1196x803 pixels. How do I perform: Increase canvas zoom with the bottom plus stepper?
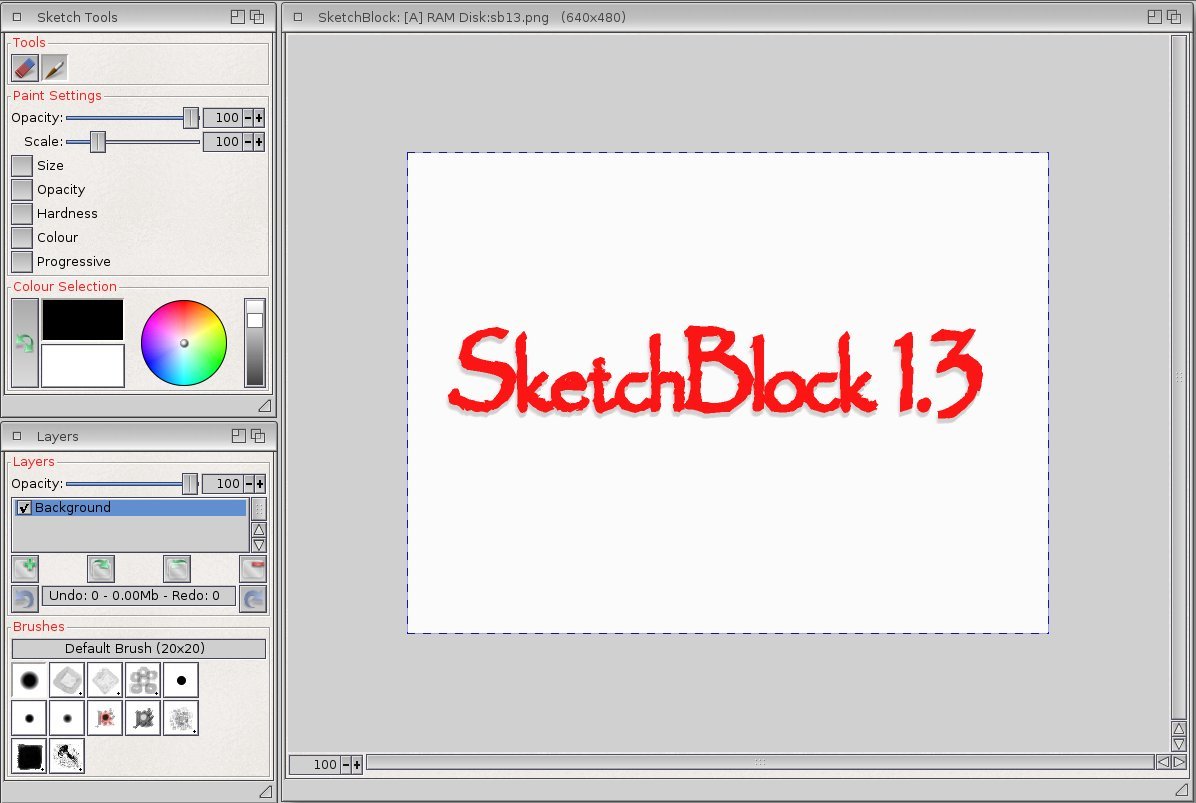(x=356, y=765)
